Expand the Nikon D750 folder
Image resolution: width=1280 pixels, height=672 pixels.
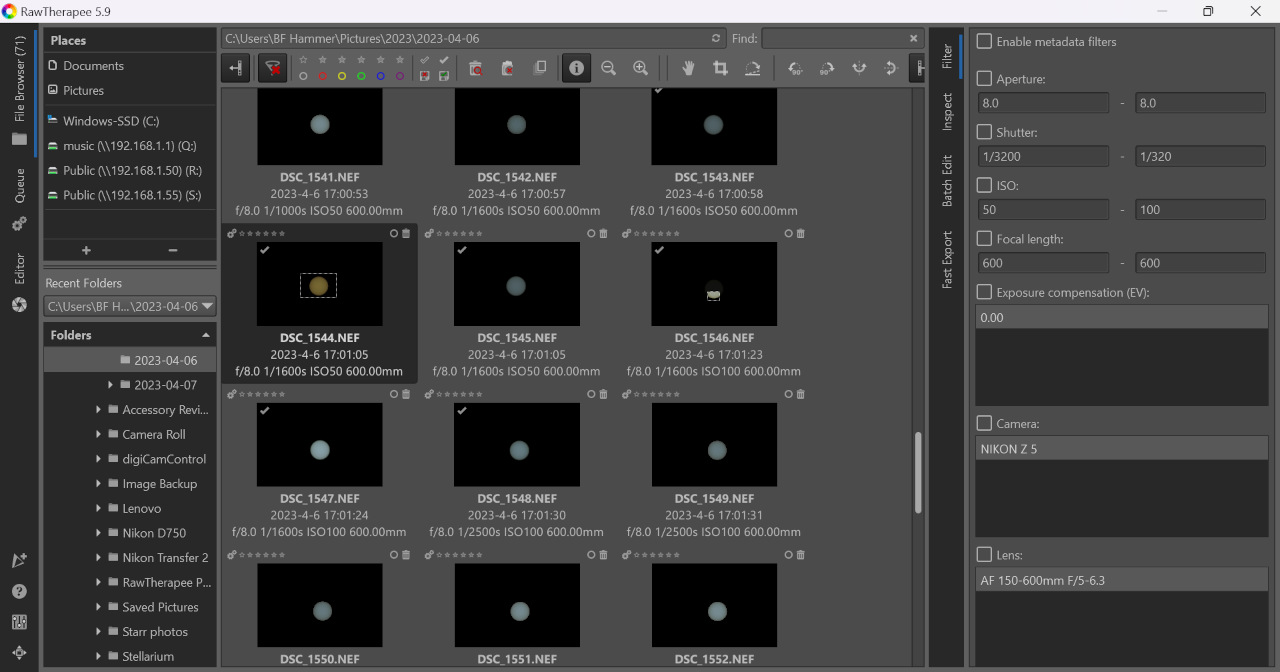(99, 533)
